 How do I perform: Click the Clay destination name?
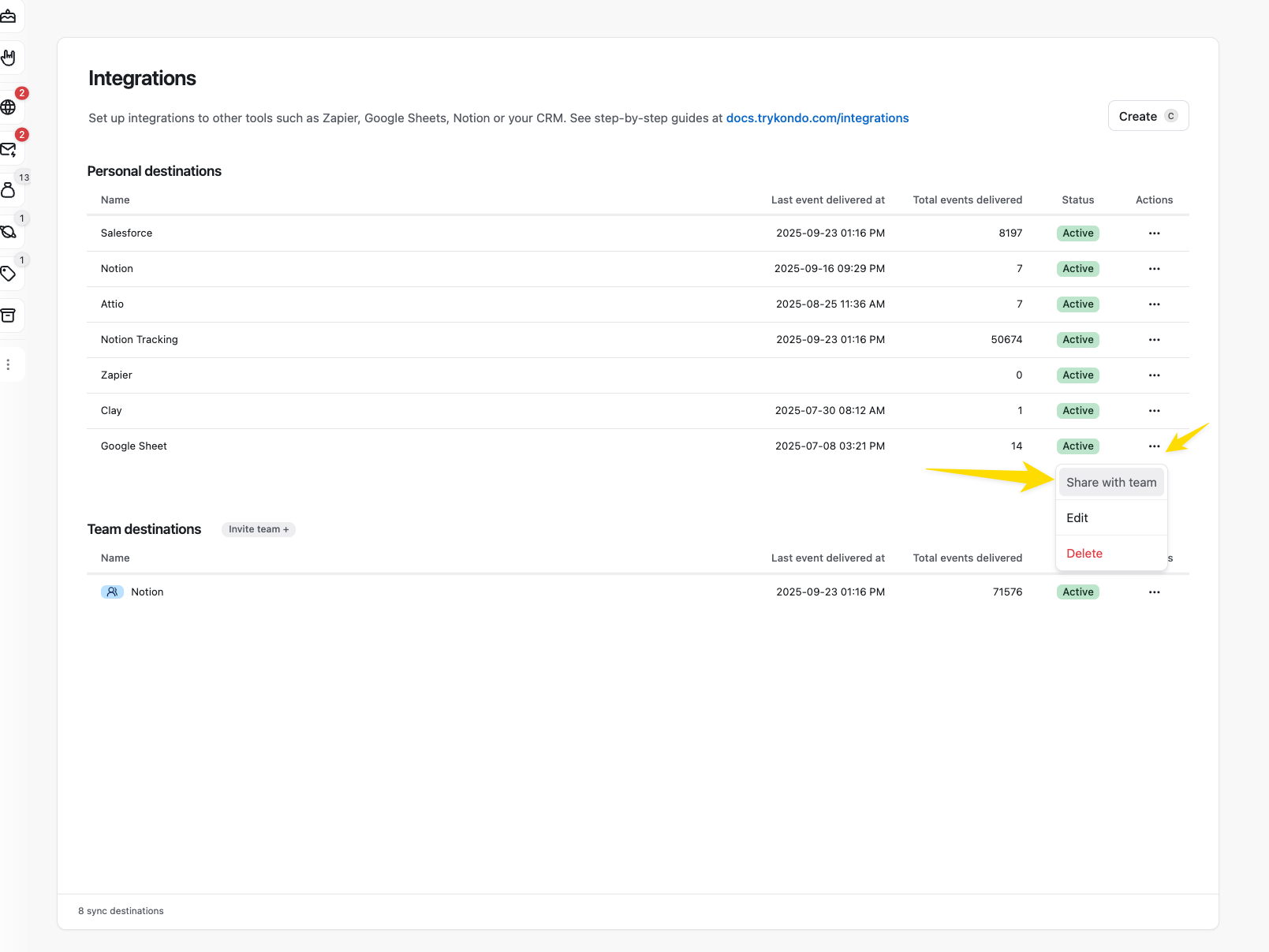[x=111, y=411]
